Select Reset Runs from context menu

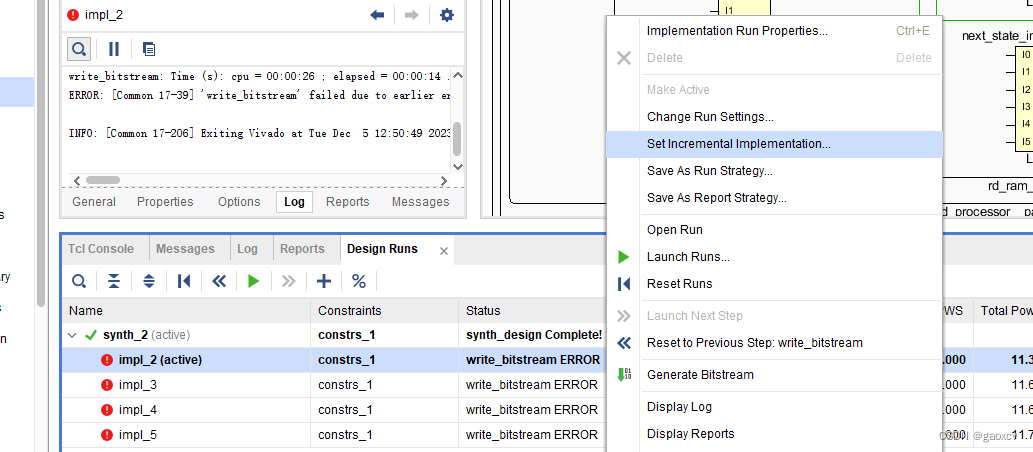(x=774, y=284)
